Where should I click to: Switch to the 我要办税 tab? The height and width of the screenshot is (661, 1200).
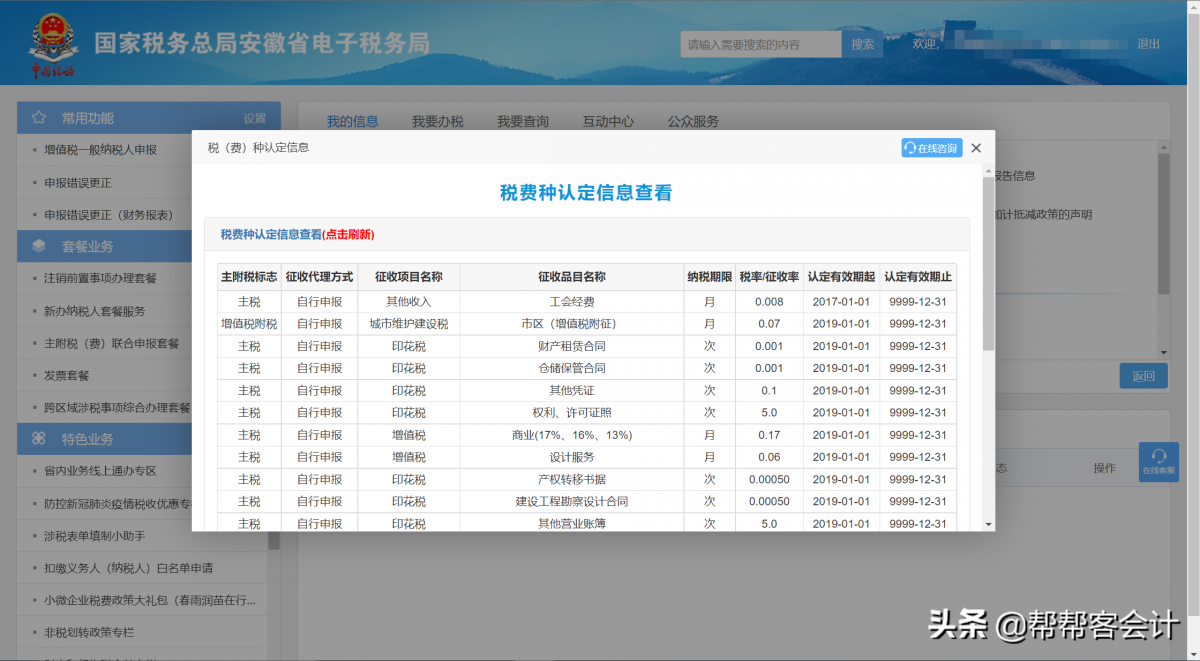click(x=437, y=122)
